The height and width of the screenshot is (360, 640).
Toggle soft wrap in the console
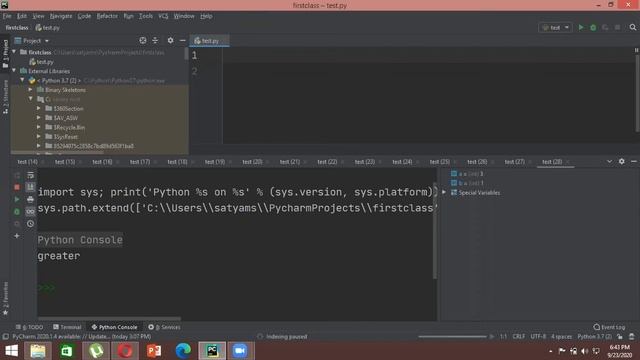(31, 175)
